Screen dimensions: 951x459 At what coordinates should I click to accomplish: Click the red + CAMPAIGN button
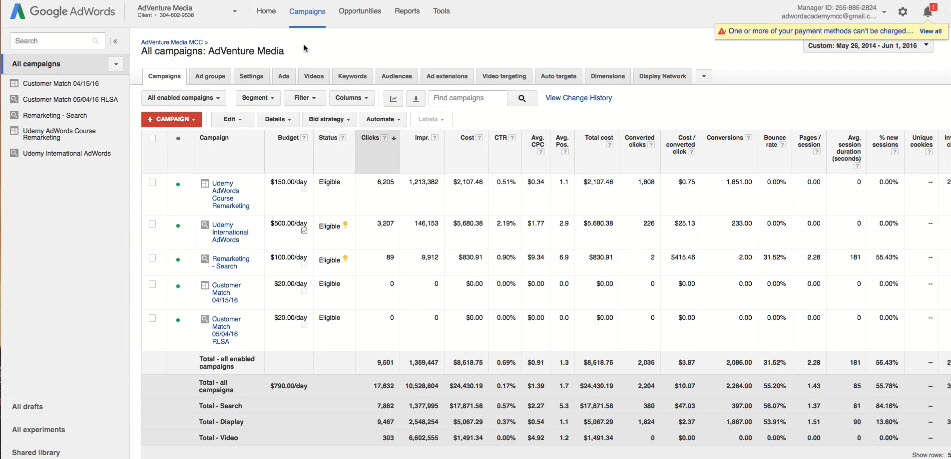172,119
